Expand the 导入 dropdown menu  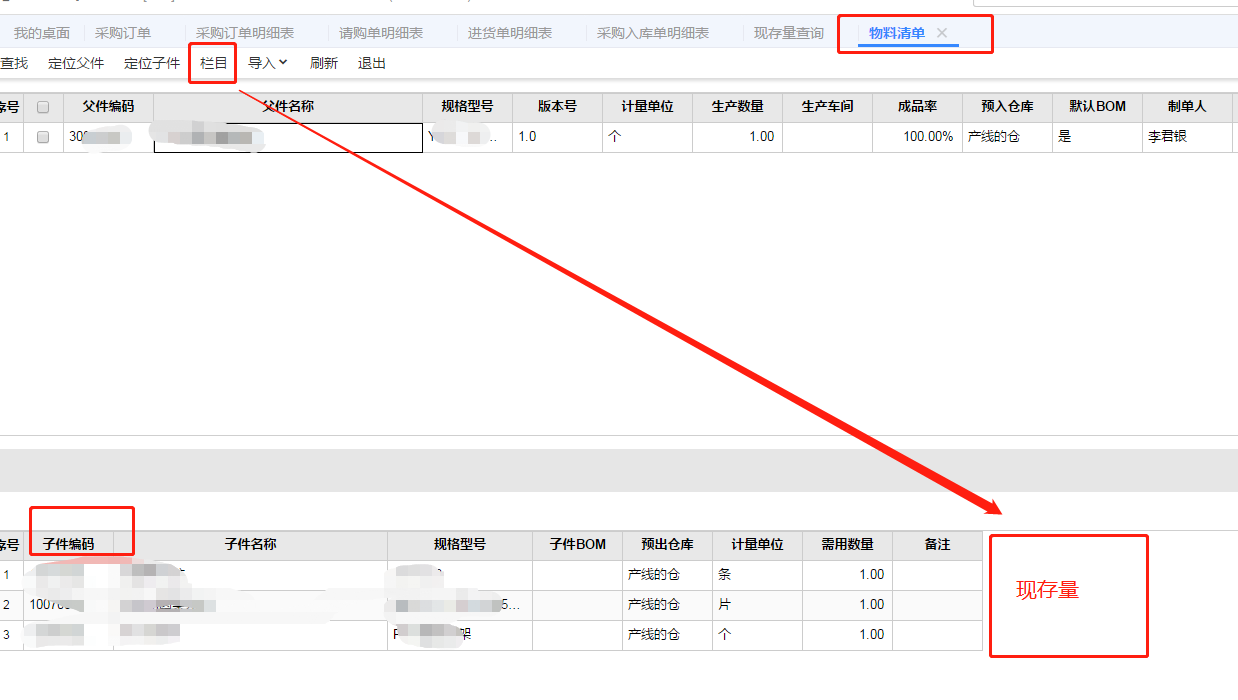pyautogui.click(x=268, y=63)
